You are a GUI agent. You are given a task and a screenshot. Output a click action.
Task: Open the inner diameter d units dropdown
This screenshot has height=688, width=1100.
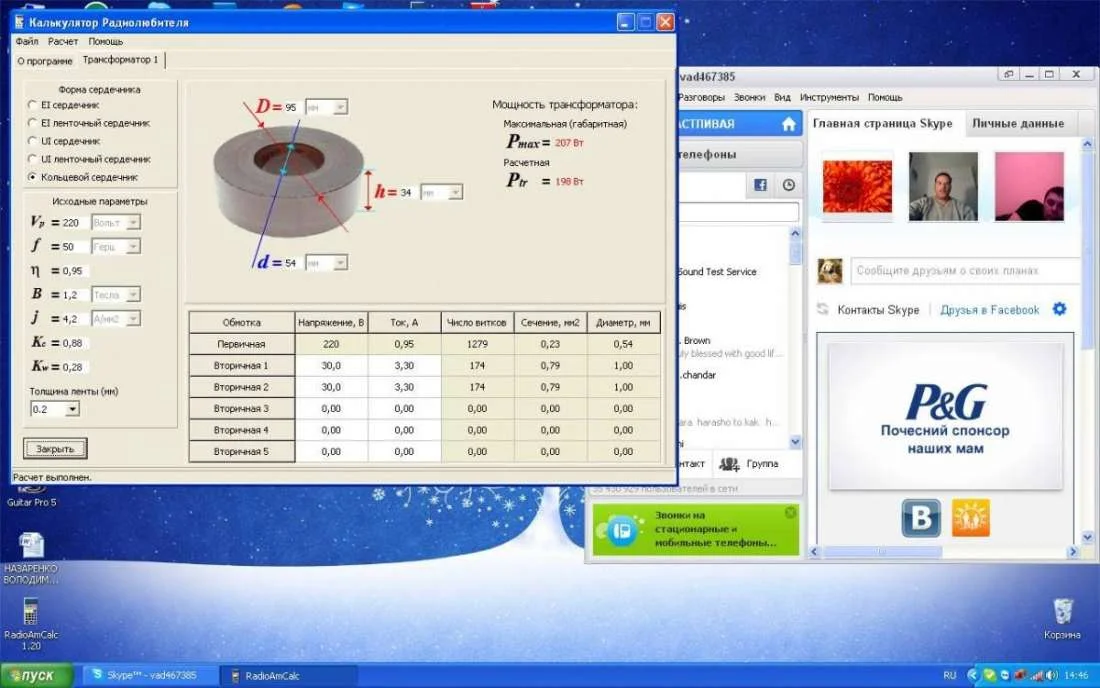pos(340,263)
